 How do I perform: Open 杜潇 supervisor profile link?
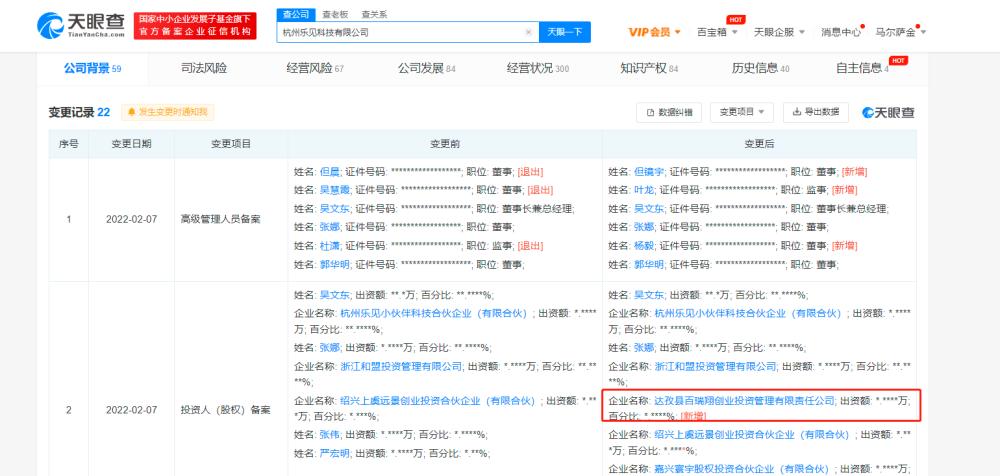tap(330, 246)
